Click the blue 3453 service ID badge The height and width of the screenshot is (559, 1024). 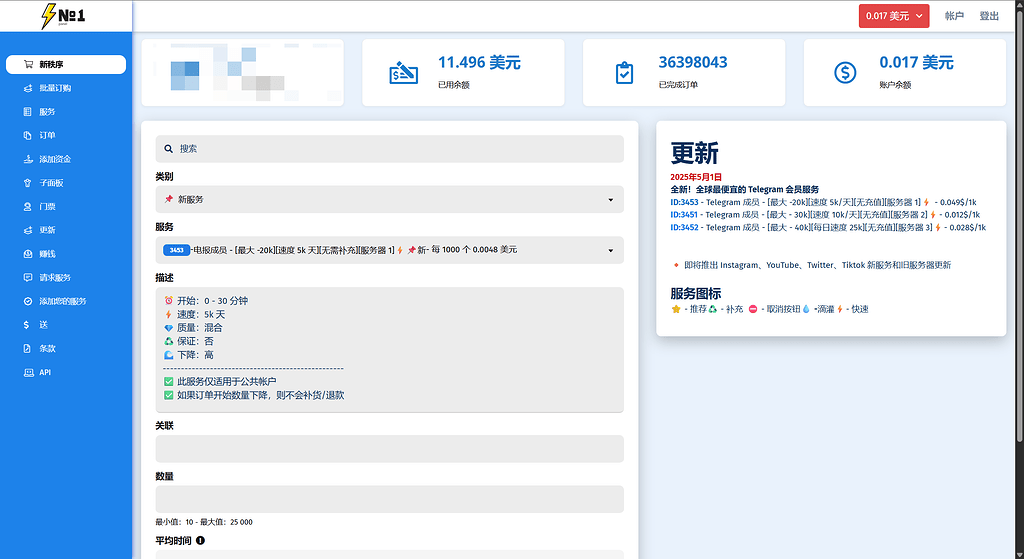[x=176, y=250]
